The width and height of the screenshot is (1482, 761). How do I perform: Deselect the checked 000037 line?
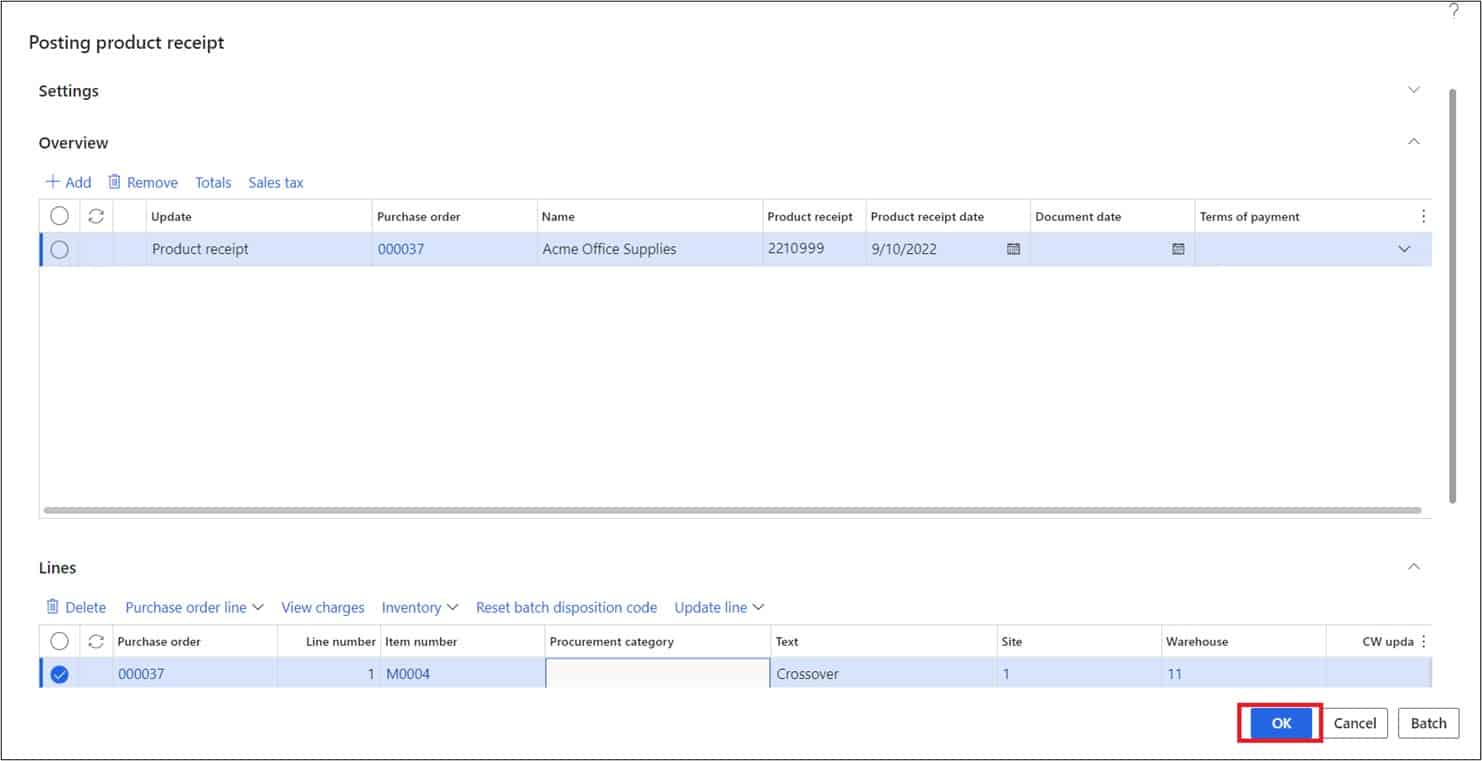[59, 673]
